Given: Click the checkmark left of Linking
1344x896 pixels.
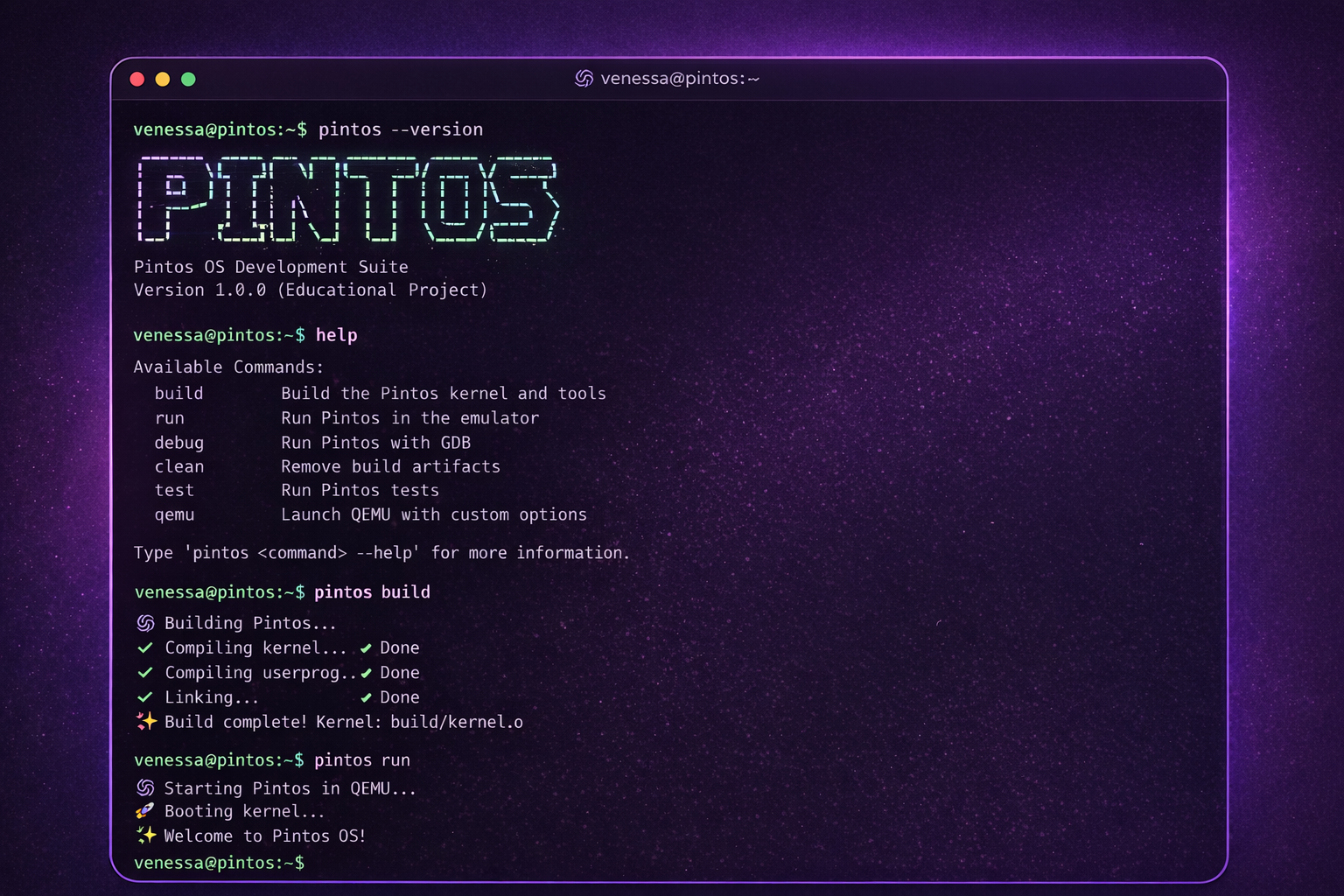Looking at the screenshot, I should coord(145,696).
